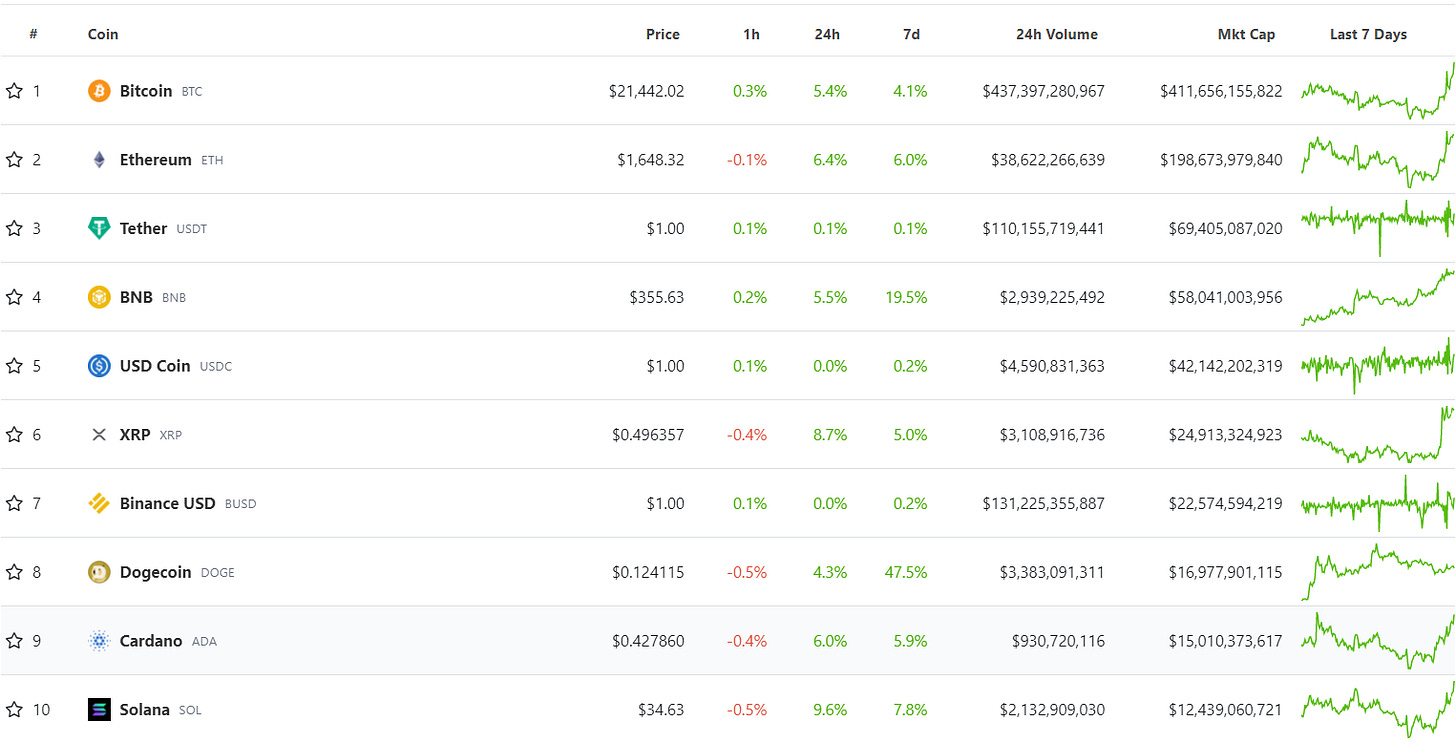Click Tether 24h volume $110,155,719,441
The image size is (1456, 746).
1044,229
